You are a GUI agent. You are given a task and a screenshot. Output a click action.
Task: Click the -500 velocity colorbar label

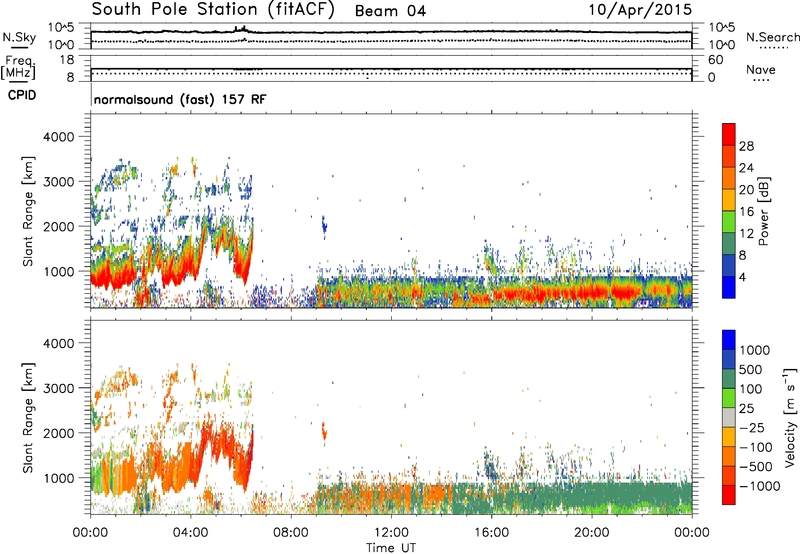756,467
